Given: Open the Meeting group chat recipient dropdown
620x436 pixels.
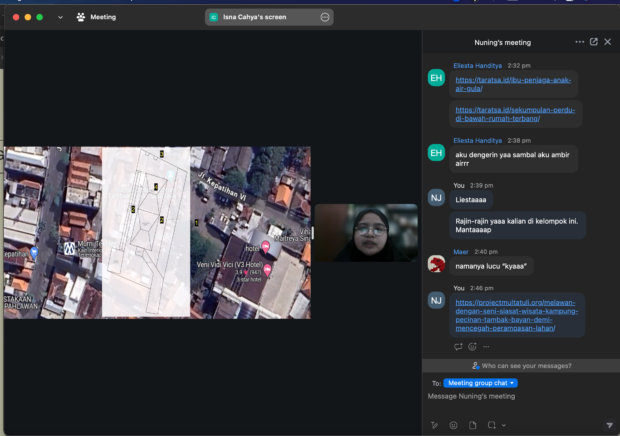Looking at the screenshot, I should 481,383.
